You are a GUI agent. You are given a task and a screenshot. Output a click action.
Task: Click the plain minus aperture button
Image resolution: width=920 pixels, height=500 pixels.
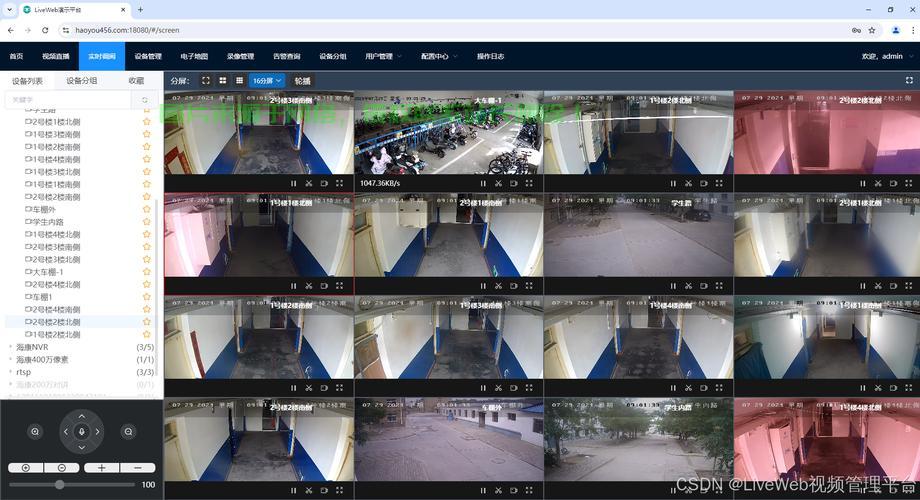coord(138,468)
